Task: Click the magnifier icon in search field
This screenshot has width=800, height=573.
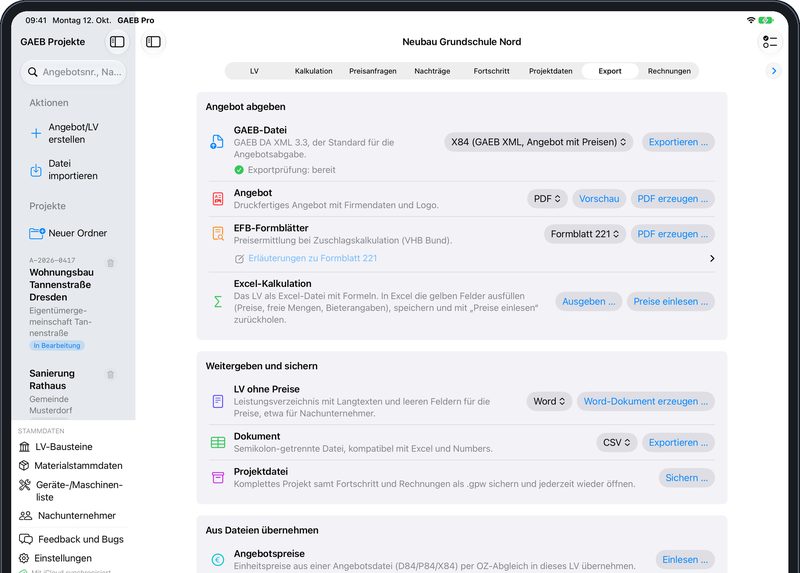Action: [33, 72]
